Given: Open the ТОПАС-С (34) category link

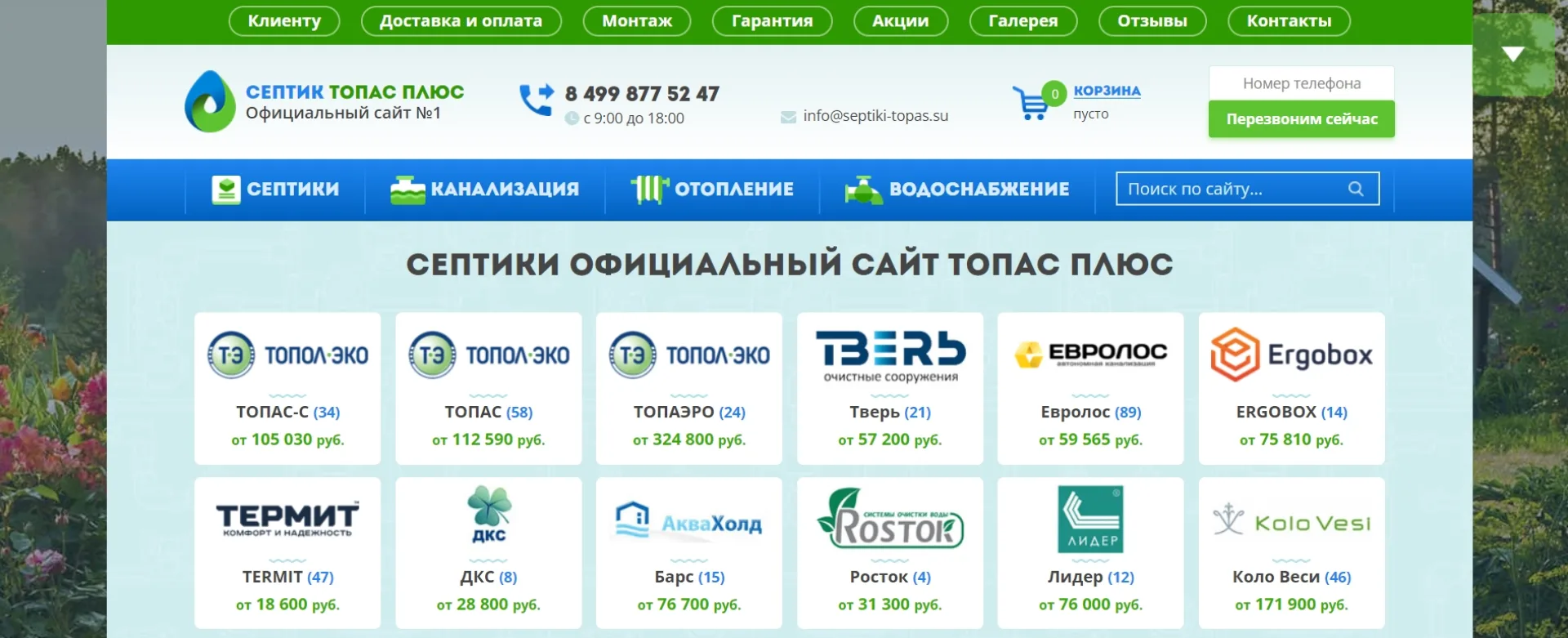Looking at the screenshot, I should pyautogui.click(x=287, y=413).
